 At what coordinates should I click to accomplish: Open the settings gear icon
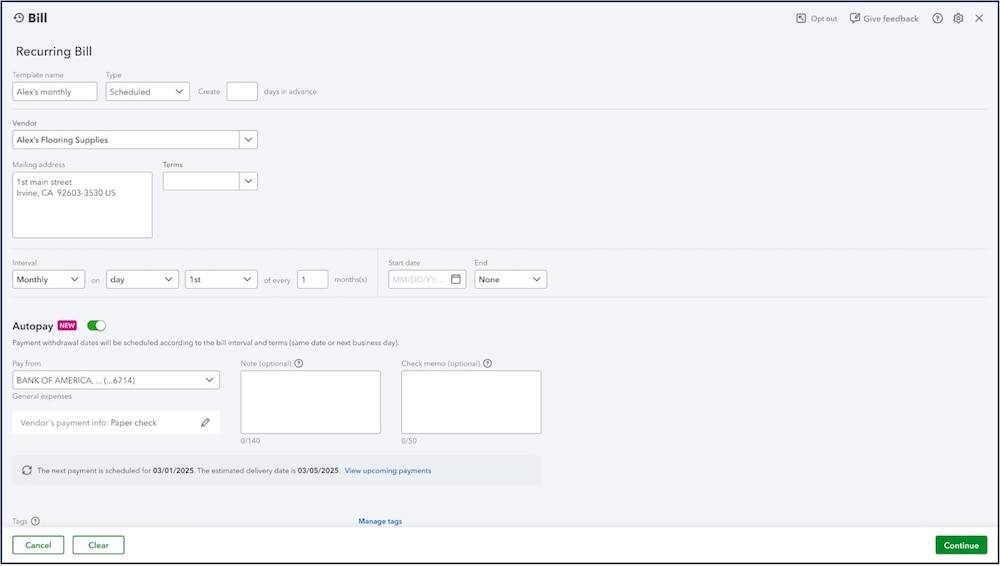958,19
